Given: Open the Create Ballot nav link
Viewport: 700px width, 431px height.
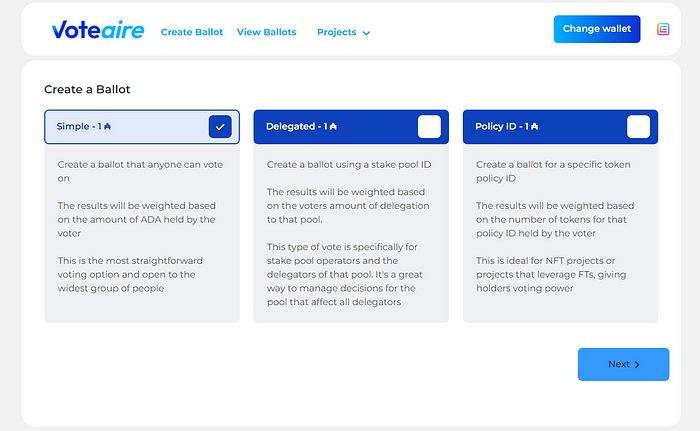Looking at the screenshot, I should tap(192, 32).
